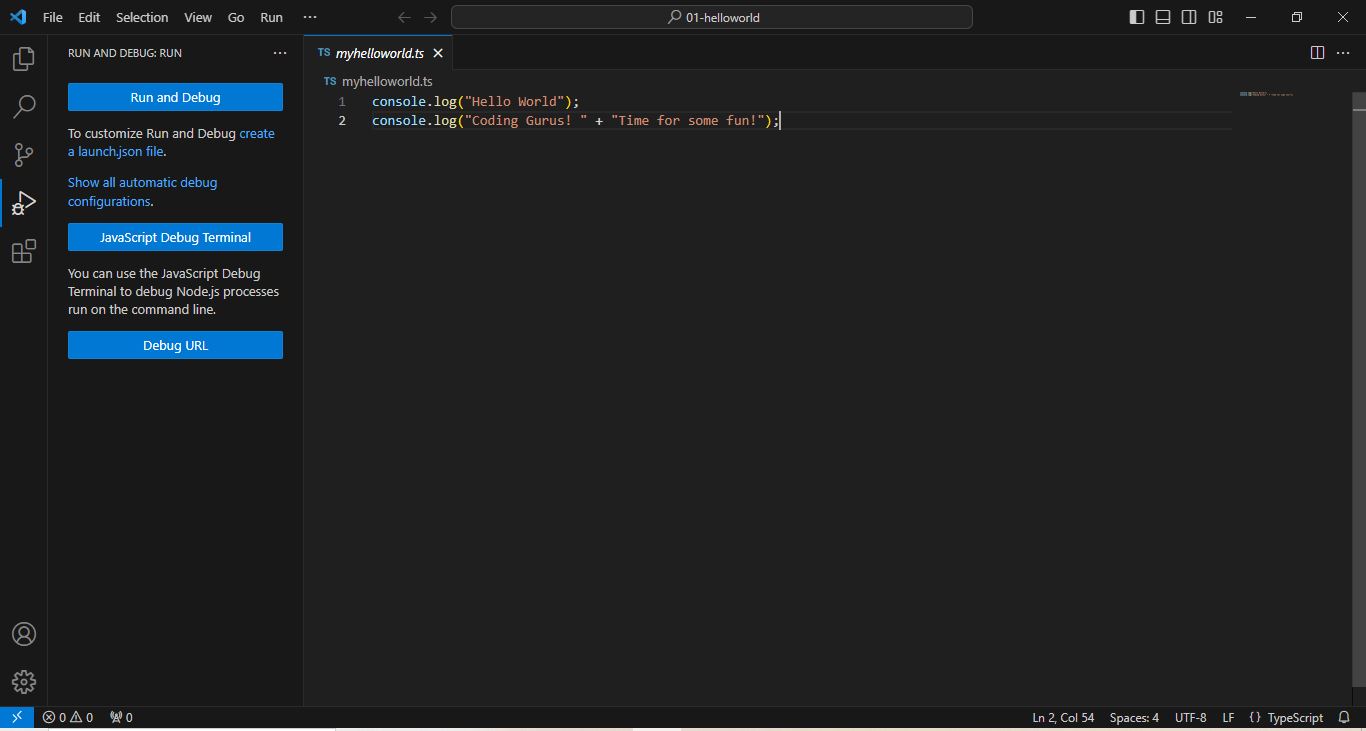Screen dimensions: 1366x731
Task: Open the Manage settings gear
Action: click(x=23, y=682)
